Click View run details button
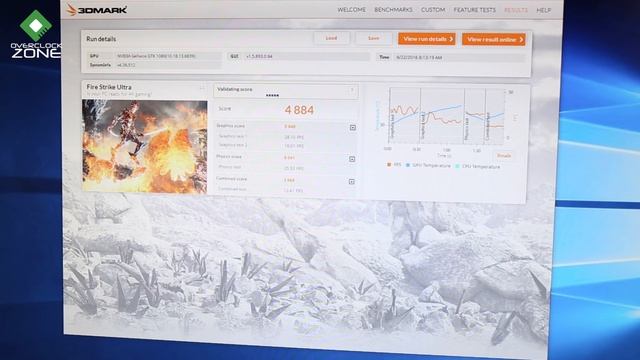Viewport: 640px width, 360px height. pyautogui.click(x=427, y=39)
